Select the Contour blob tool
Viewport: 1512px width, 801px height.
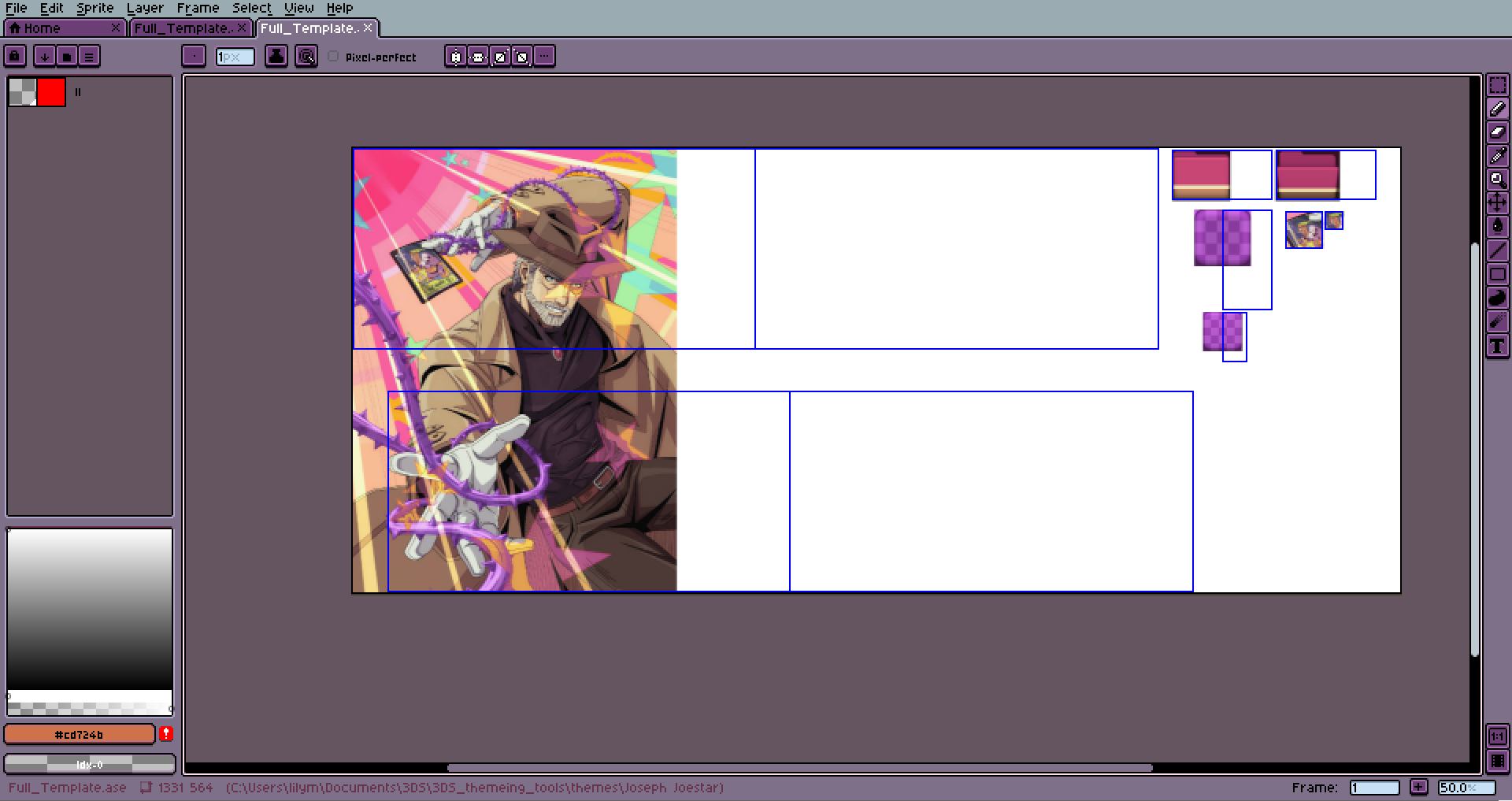(1497, 298)
